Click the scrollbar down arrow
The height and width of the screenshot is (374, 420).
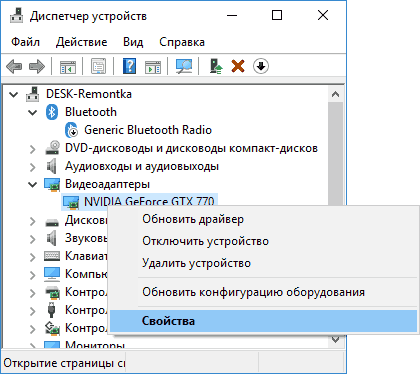coord(336,340)
